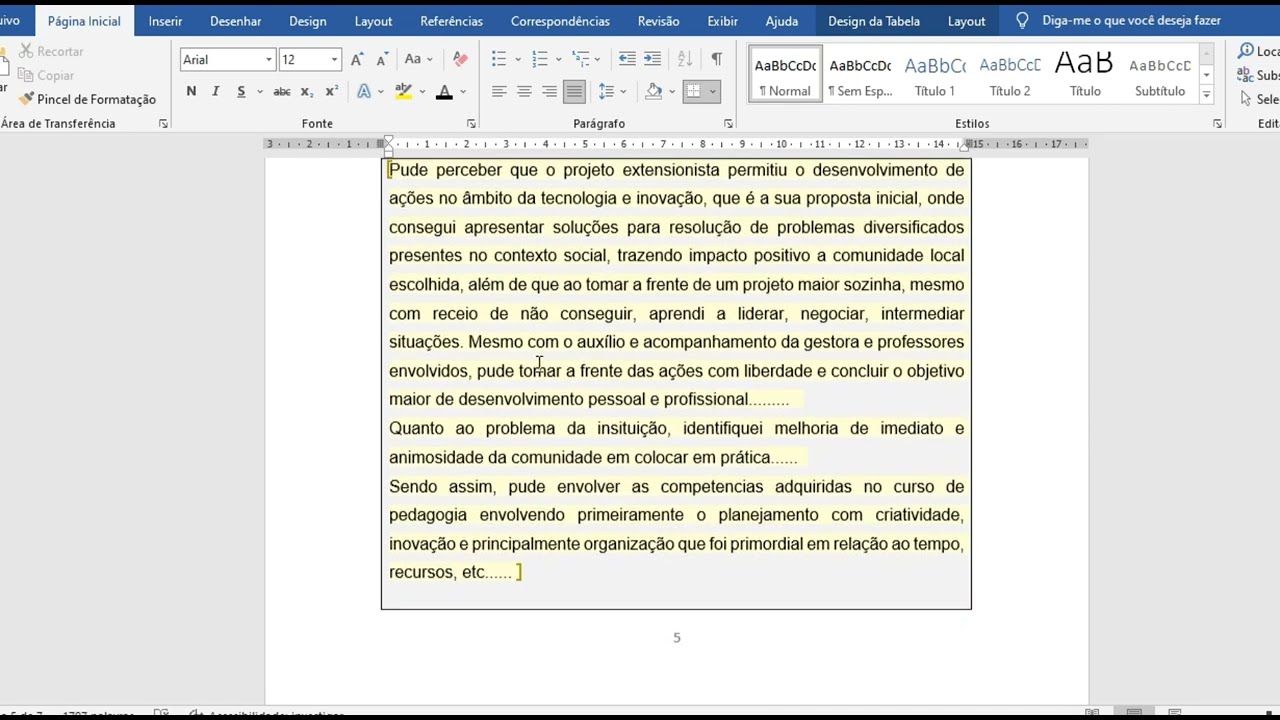The height and width of the screenshot is (720, 1280).
Task: Open the Design da Tabela tab
Action: point(874,21)
